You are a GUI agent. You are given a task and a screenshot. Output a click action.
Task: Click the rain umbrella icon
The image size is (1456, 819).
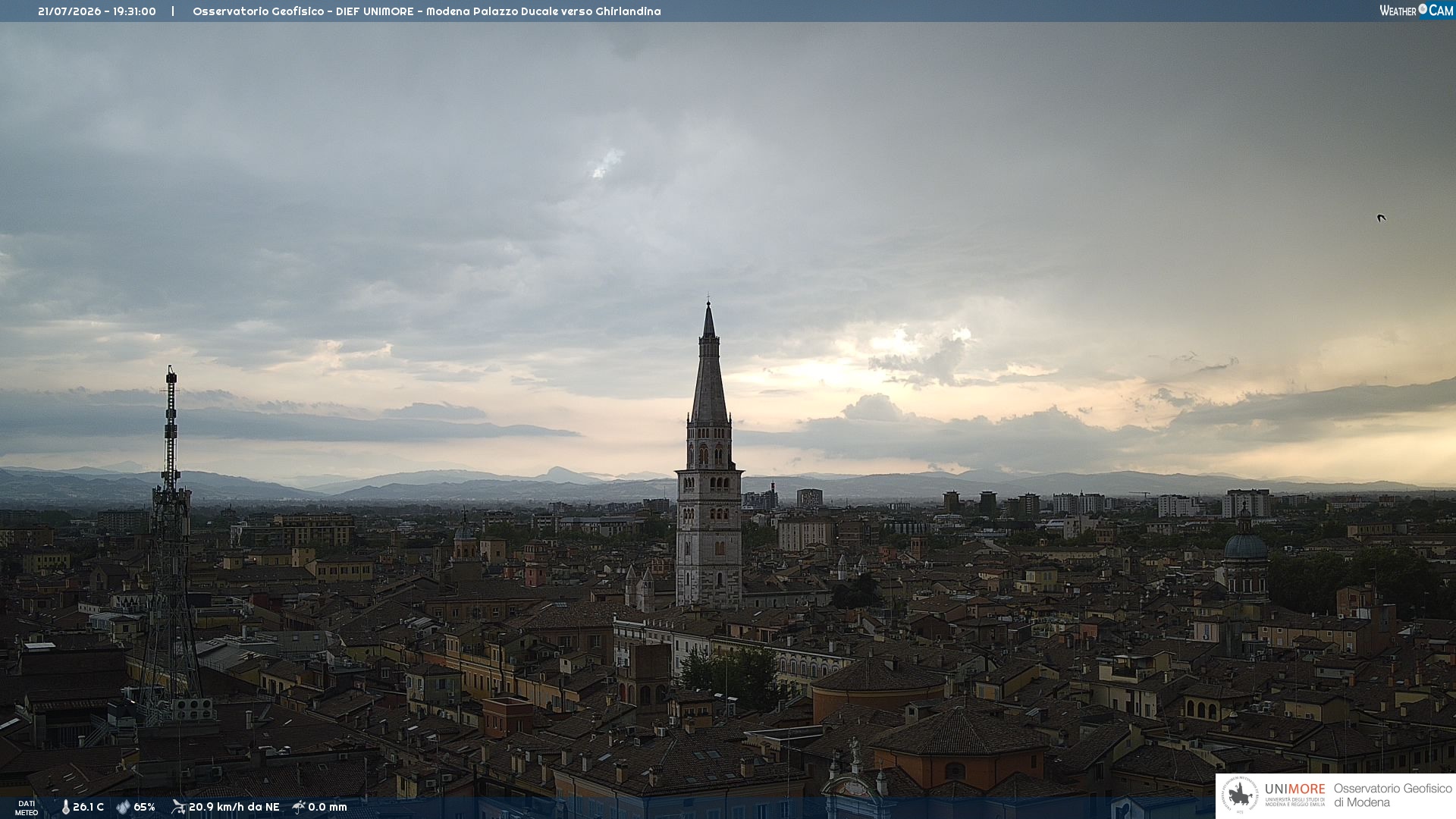(299, 807)
